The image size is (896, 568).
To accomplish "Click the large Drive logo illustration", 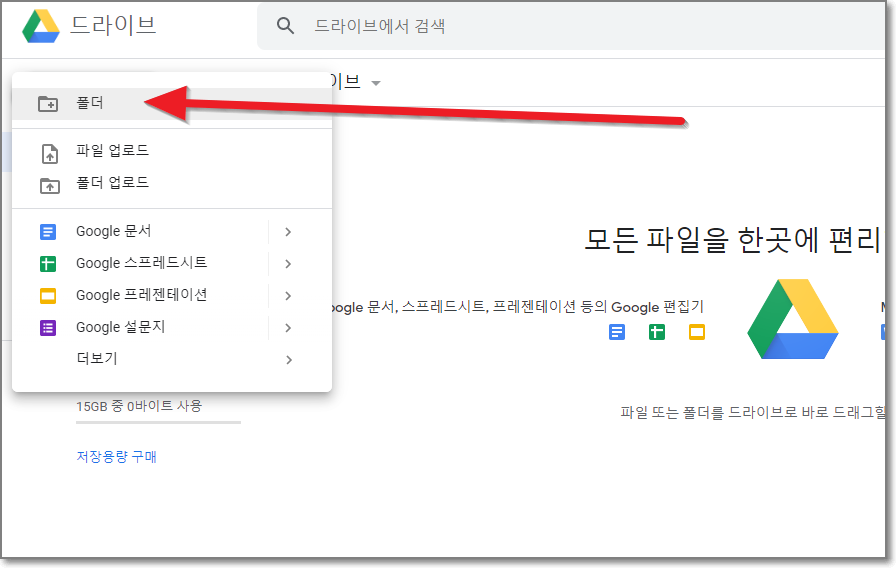I will pos(793,319).
